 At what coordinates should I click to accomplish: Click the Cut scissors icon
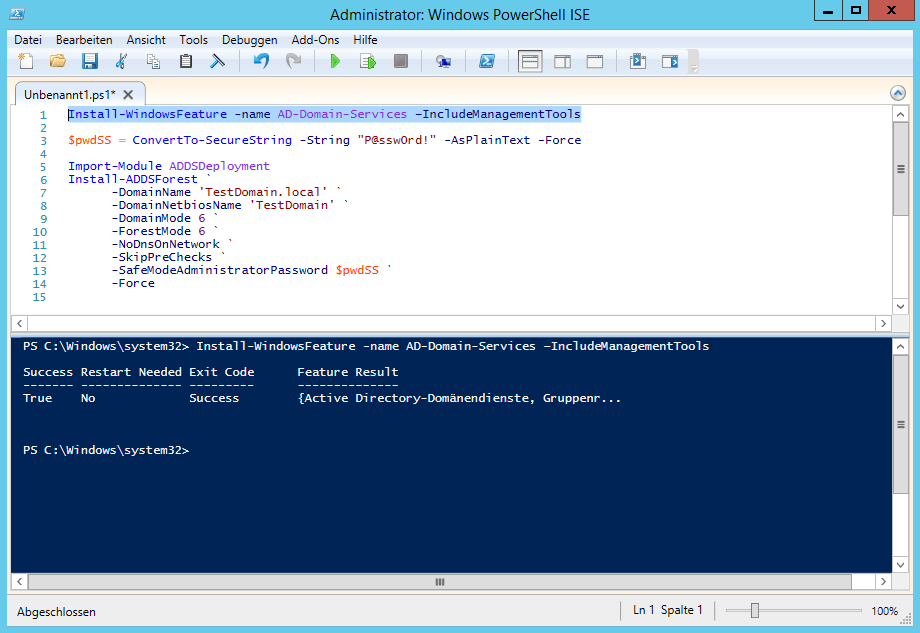(x=121, y=62)
